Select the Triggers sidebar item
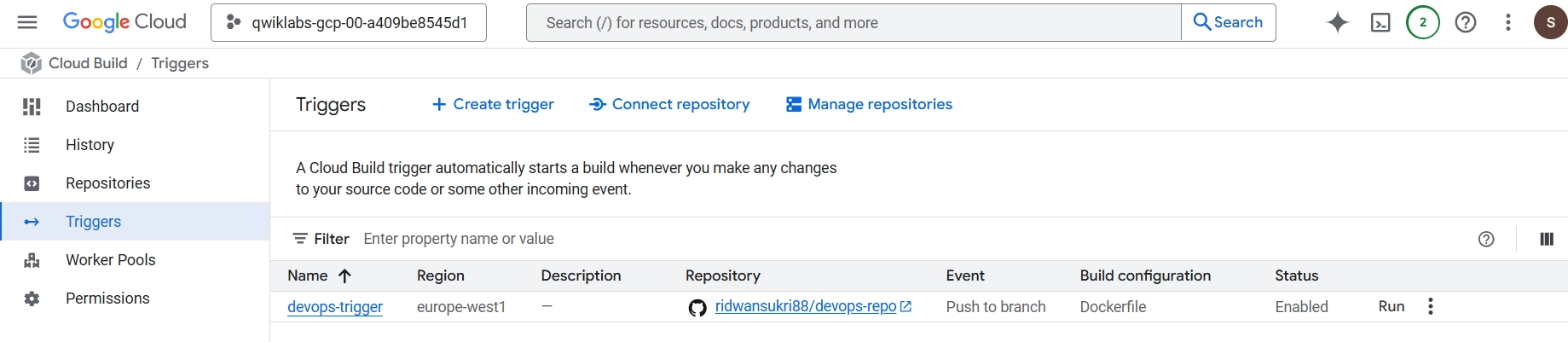 pos(135,222)
